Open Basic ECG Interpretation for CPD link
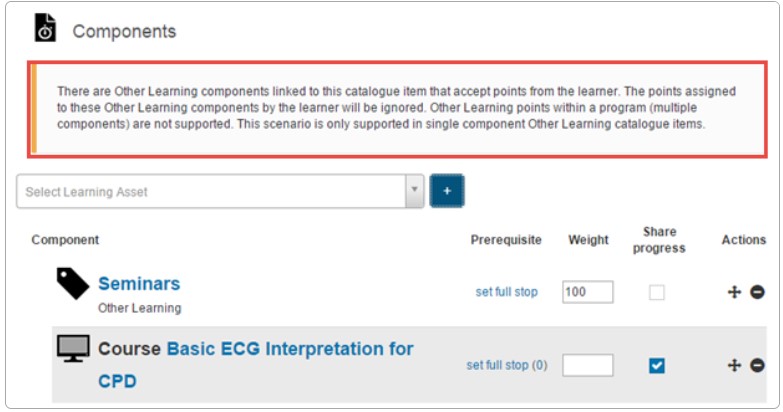783x412 pixels. [x=256, y=365]
